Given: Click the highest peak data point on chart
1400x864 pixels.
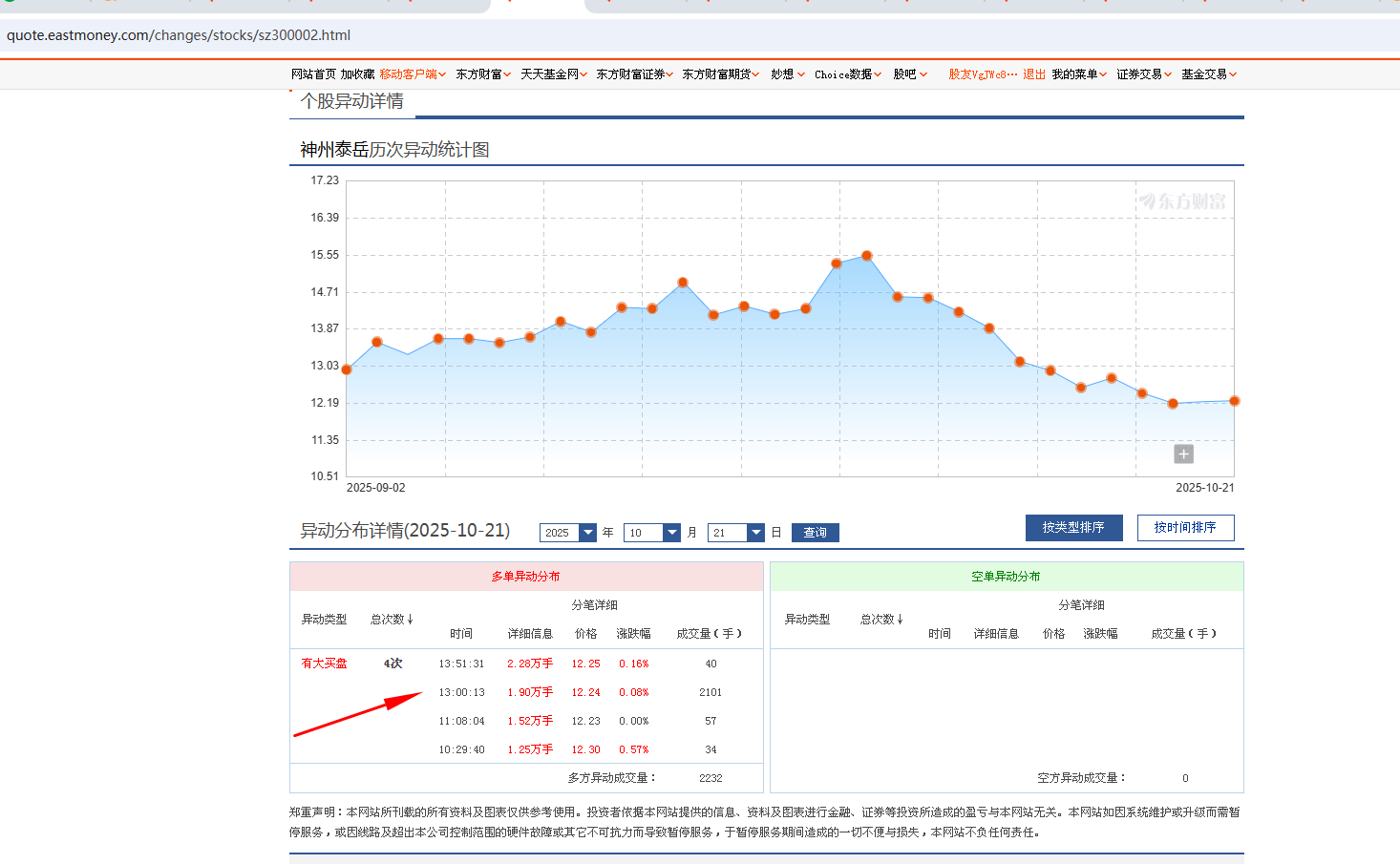Looking at the screenshot, I should [867, 256].
